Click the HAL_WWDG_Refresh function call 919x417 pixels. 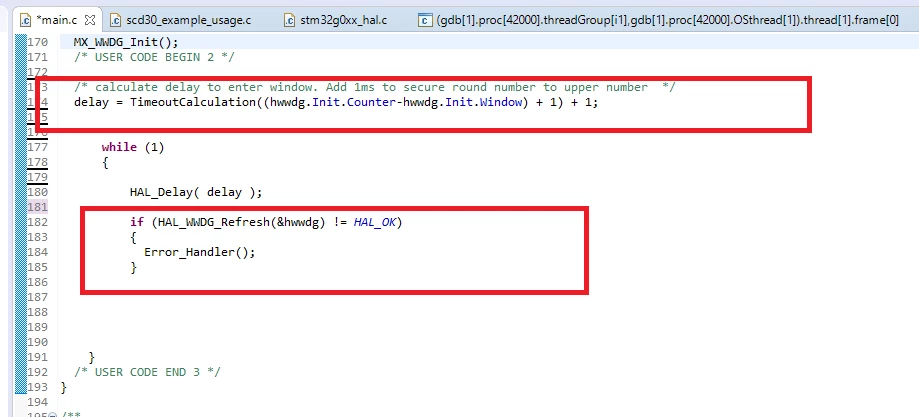pyautogui.click(x=213, y=222)
